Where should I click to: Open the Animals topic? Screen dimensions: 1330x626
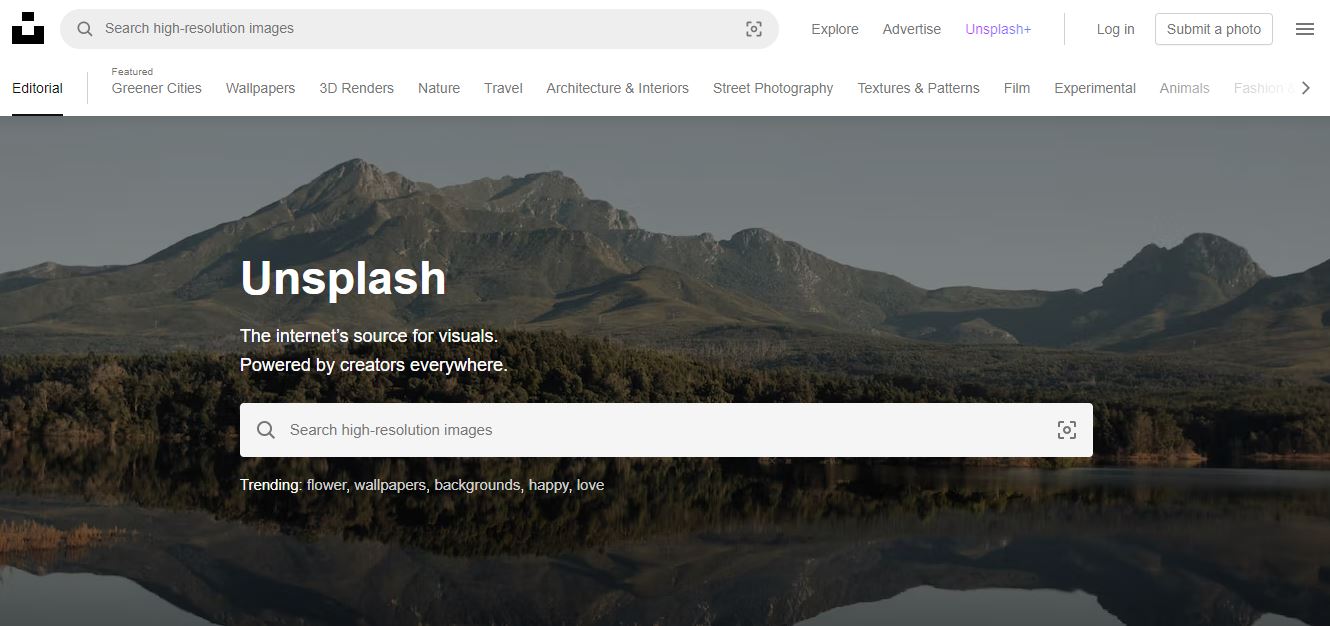(x=1184, y=88)
